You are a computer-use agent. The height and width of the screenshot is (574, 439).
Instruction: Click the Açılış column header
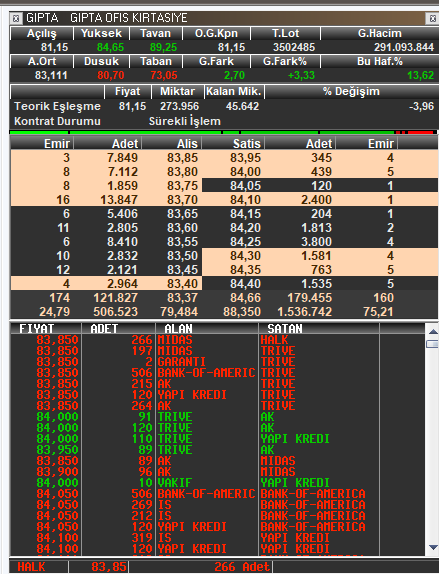[x=42, y=33]
